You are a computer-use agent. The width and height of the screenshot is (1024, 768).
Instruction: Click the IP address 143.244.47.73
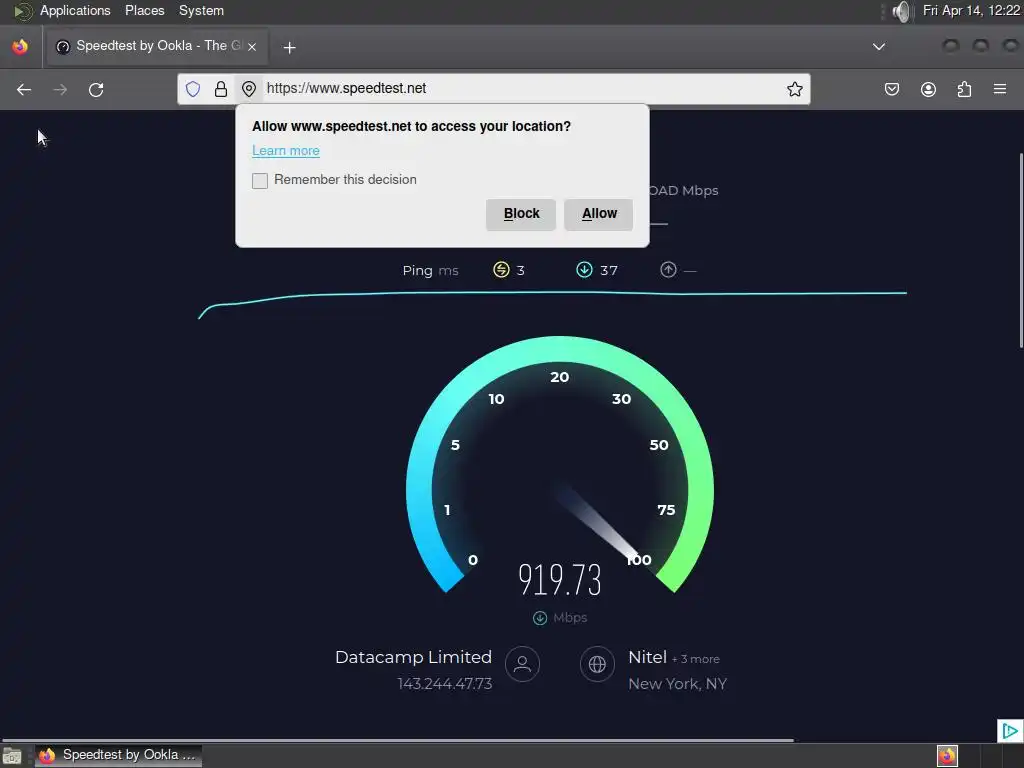tap(445, 684)
